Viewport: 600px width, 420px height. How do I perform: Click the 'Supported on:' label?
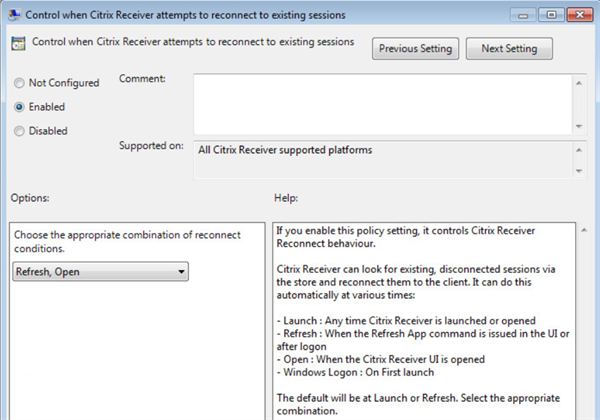(151, 146)
